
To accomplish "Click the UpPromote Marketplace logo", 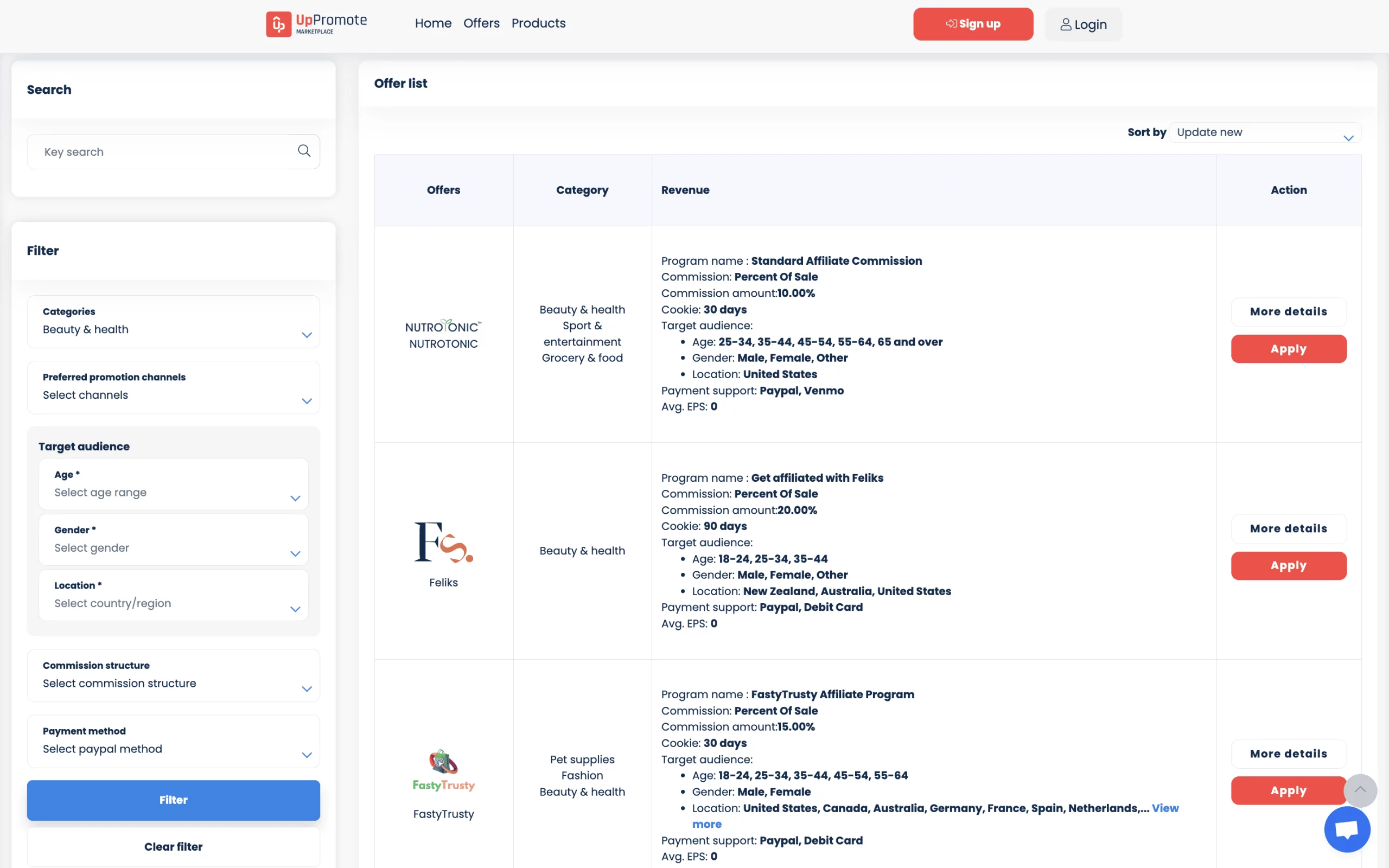I will (316, 24).
